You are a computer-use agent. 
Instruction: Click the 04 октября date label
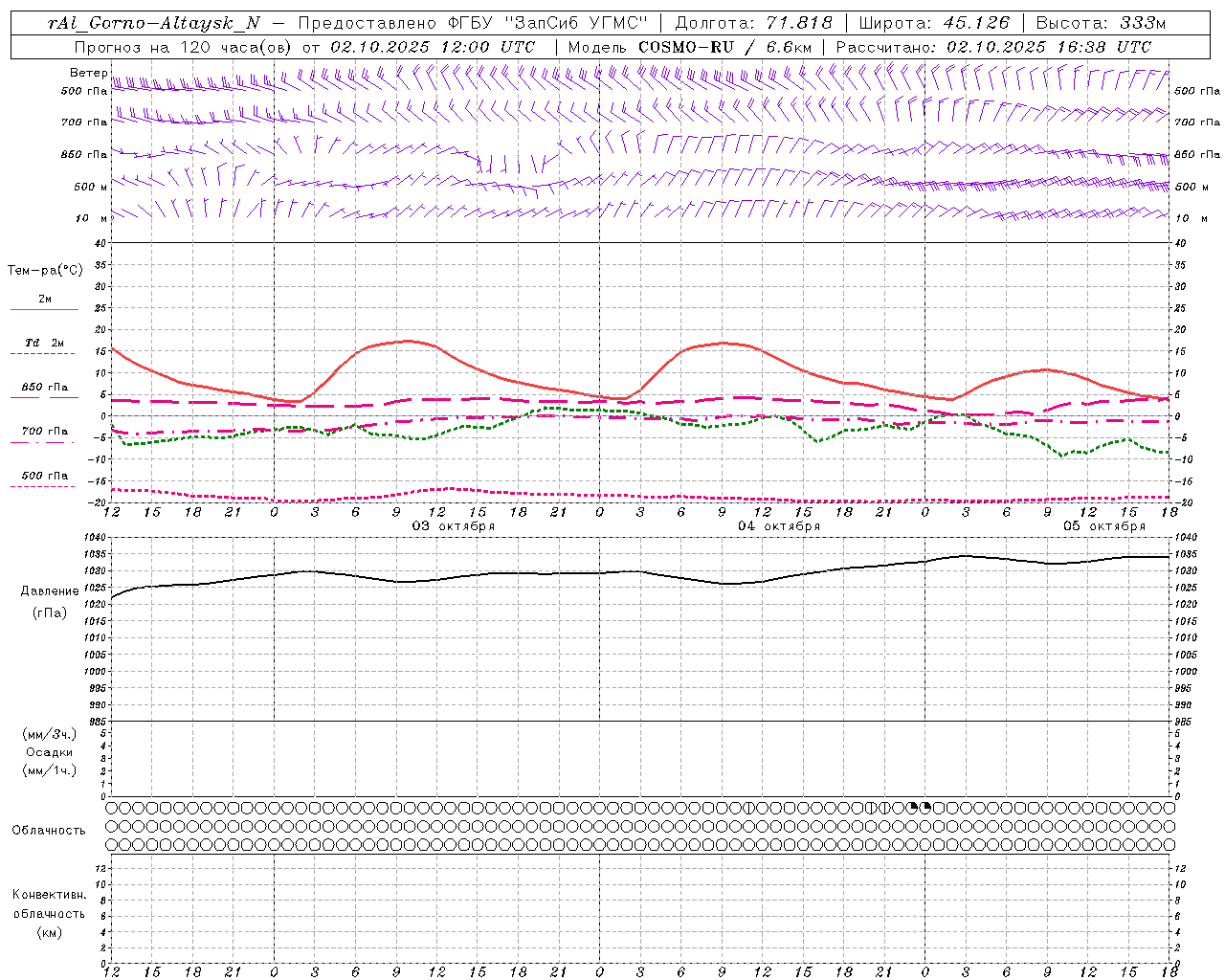click(x=779, y=526)
